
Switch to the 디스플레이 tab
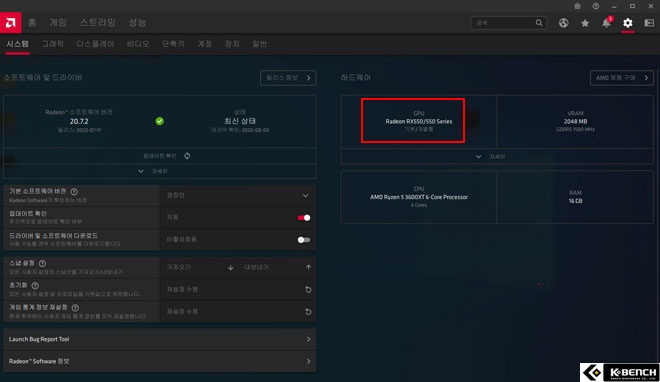coord(96,44)
